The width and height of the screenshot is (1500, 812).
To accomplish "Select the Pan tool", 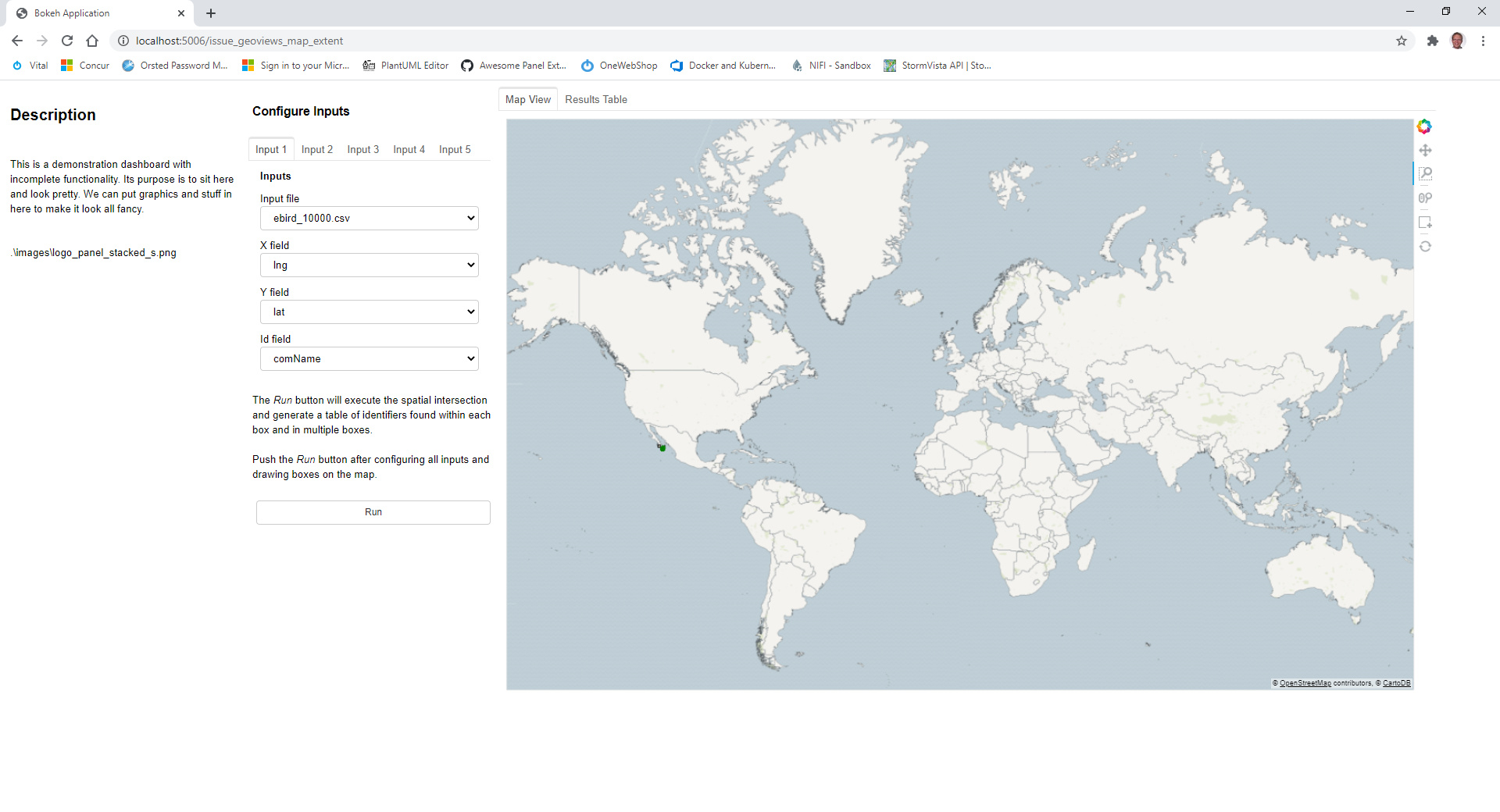I will (1425, 150).
